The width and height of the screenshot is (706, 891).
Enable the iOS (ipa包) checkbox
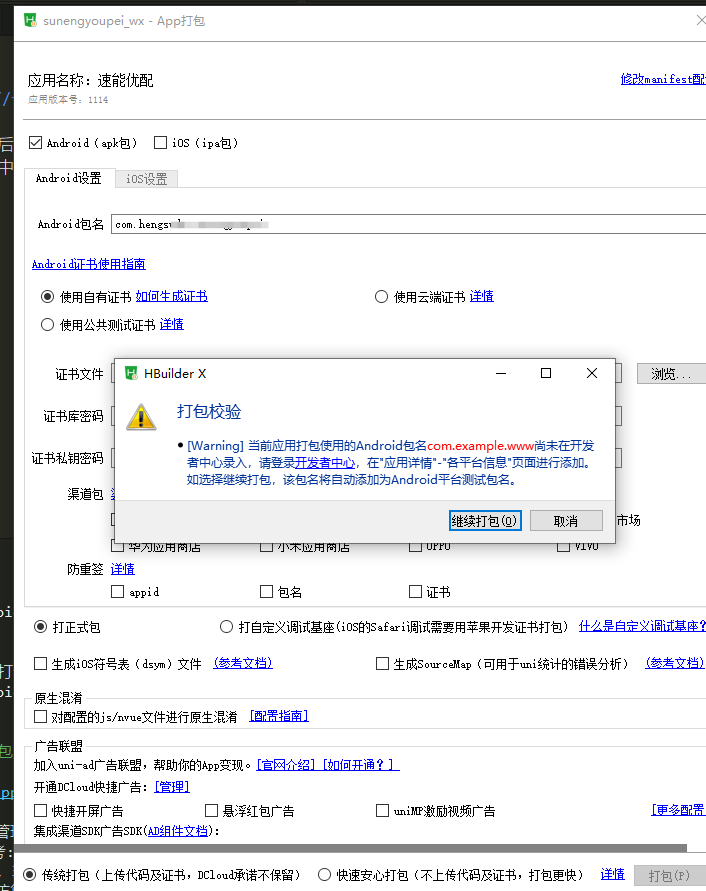[x=160, y=143]
